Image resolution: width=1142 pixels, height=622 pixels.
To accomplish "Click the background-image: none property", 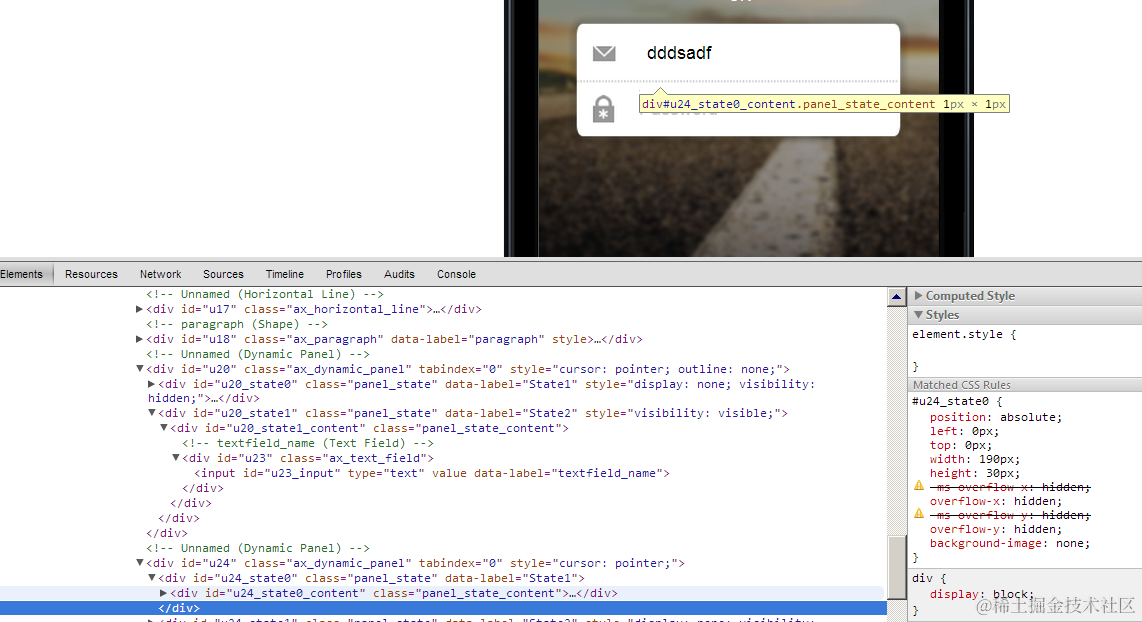I will (1009, 543).
